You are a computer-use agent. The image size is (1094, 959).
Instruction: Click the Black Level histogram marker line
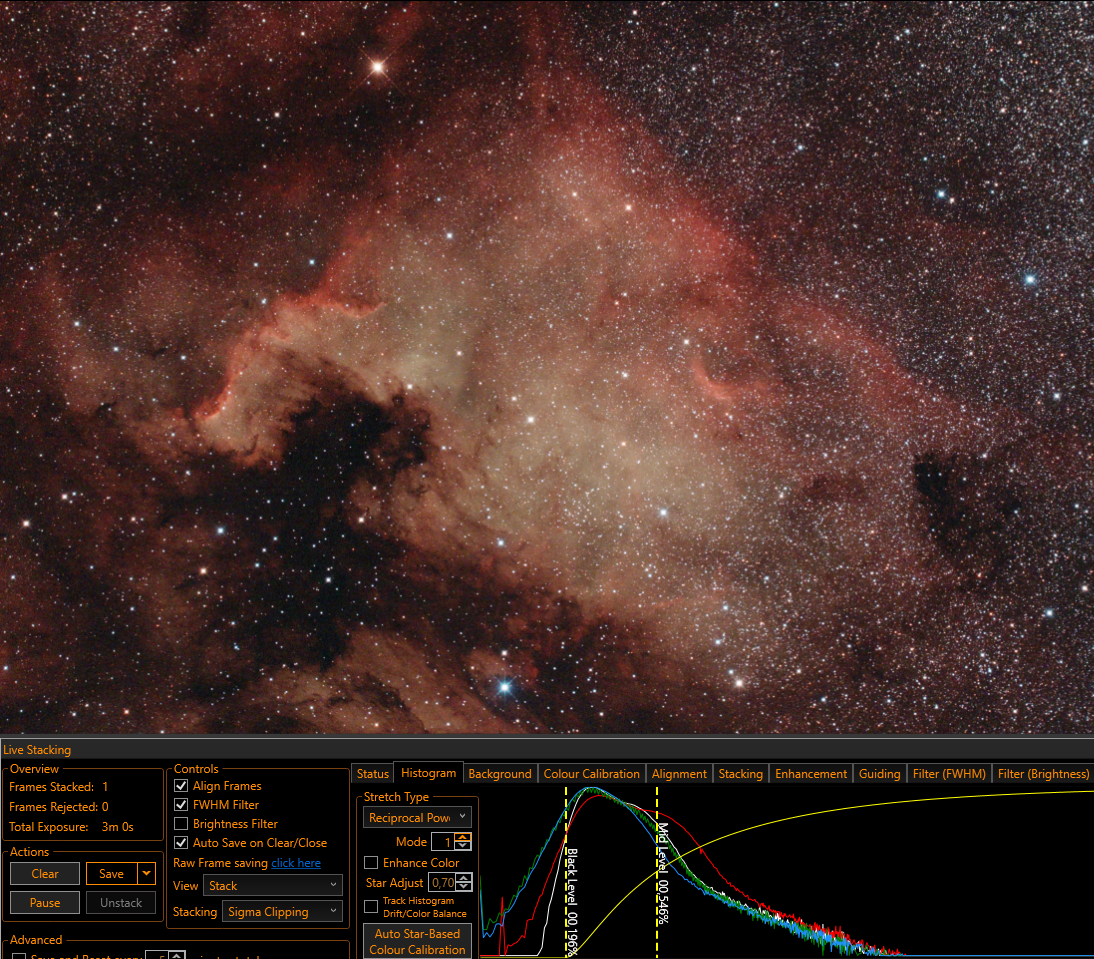[x=566, y=872]
